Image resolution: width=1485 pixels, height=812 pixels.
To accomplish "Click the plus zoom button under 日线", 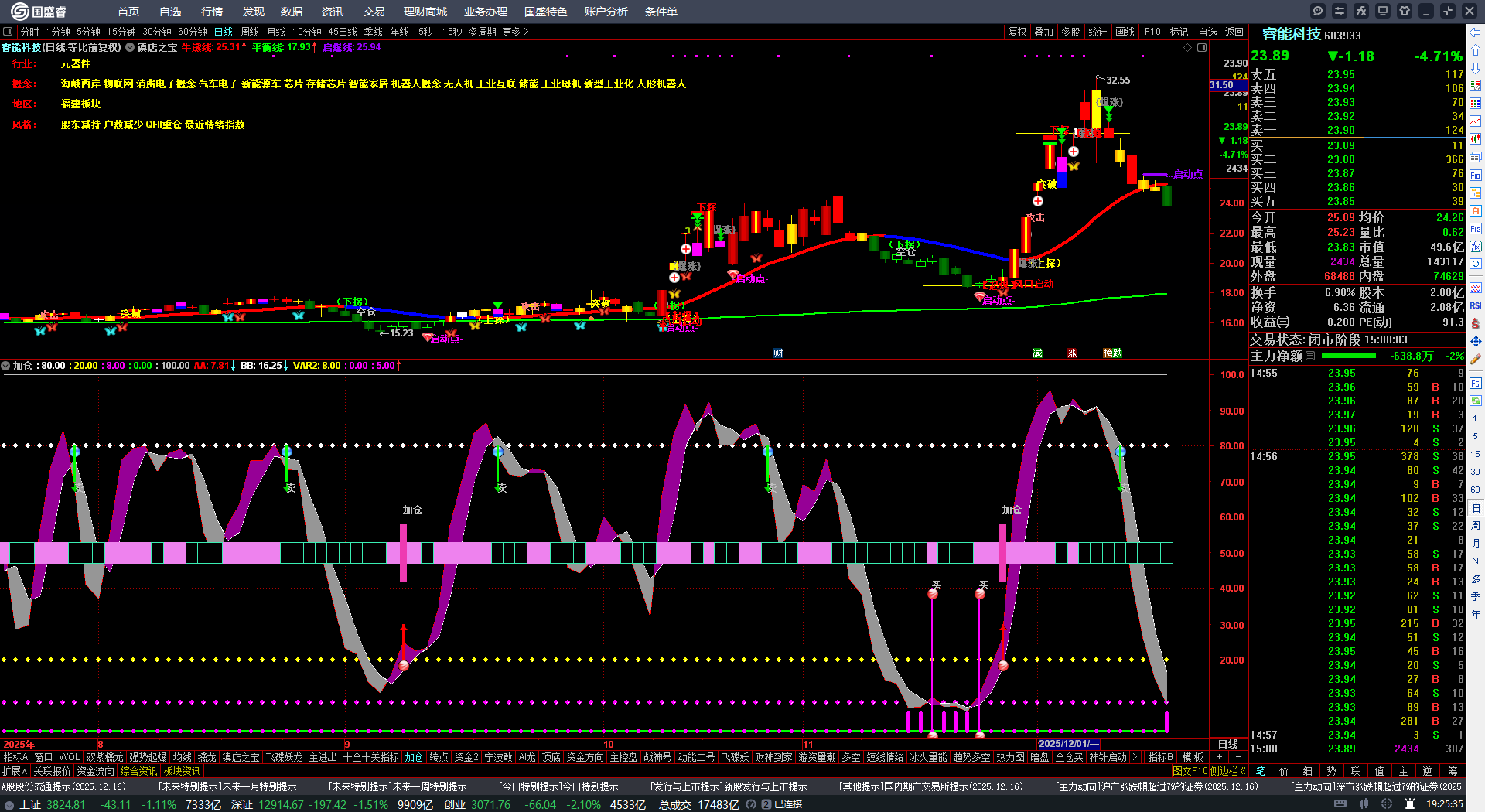I will 1219,757.
